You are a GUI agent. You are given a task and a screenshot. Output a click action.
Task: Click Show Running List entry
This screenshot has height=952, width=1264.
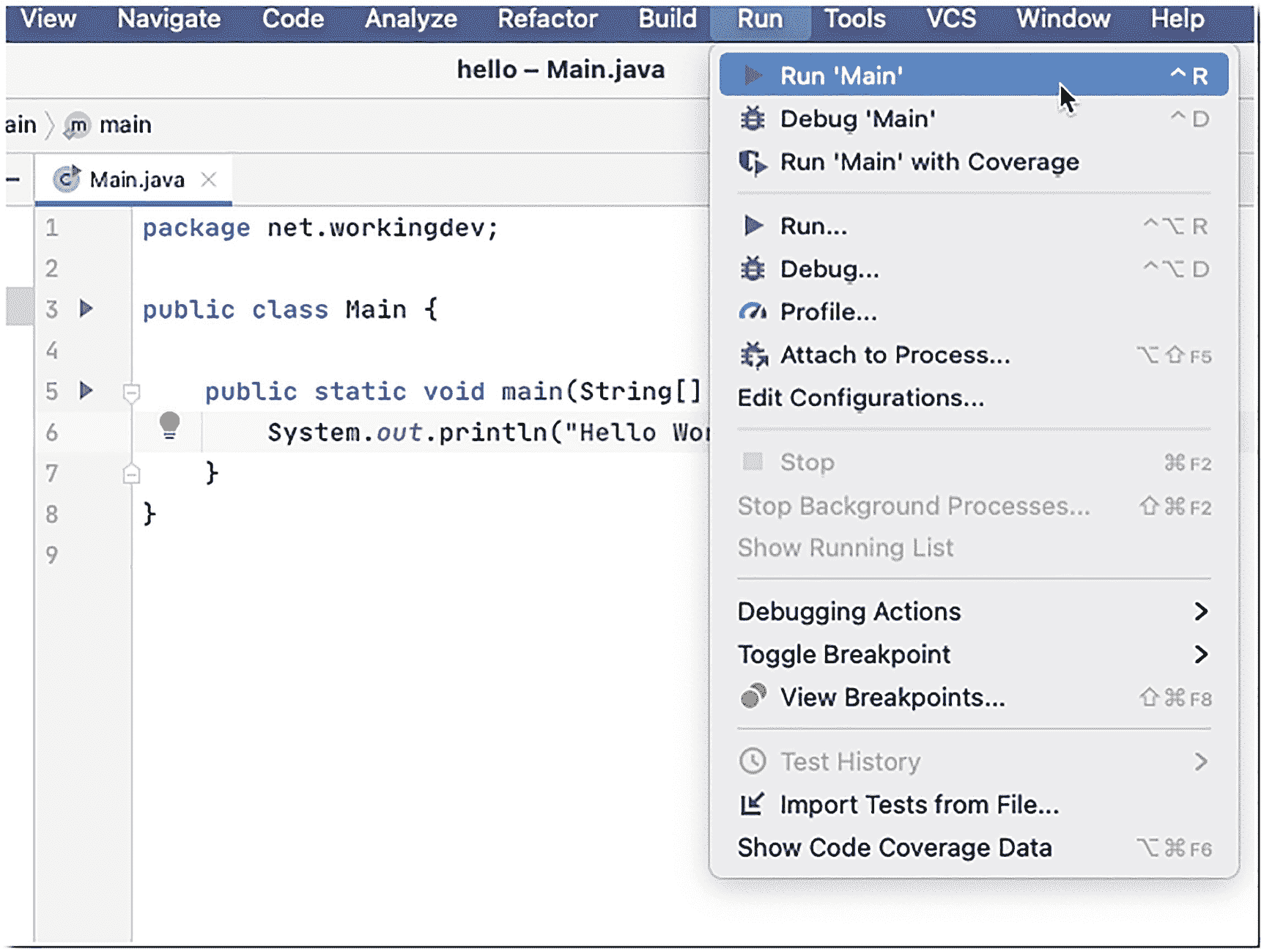pyautogui.click(x=973, y=547)
